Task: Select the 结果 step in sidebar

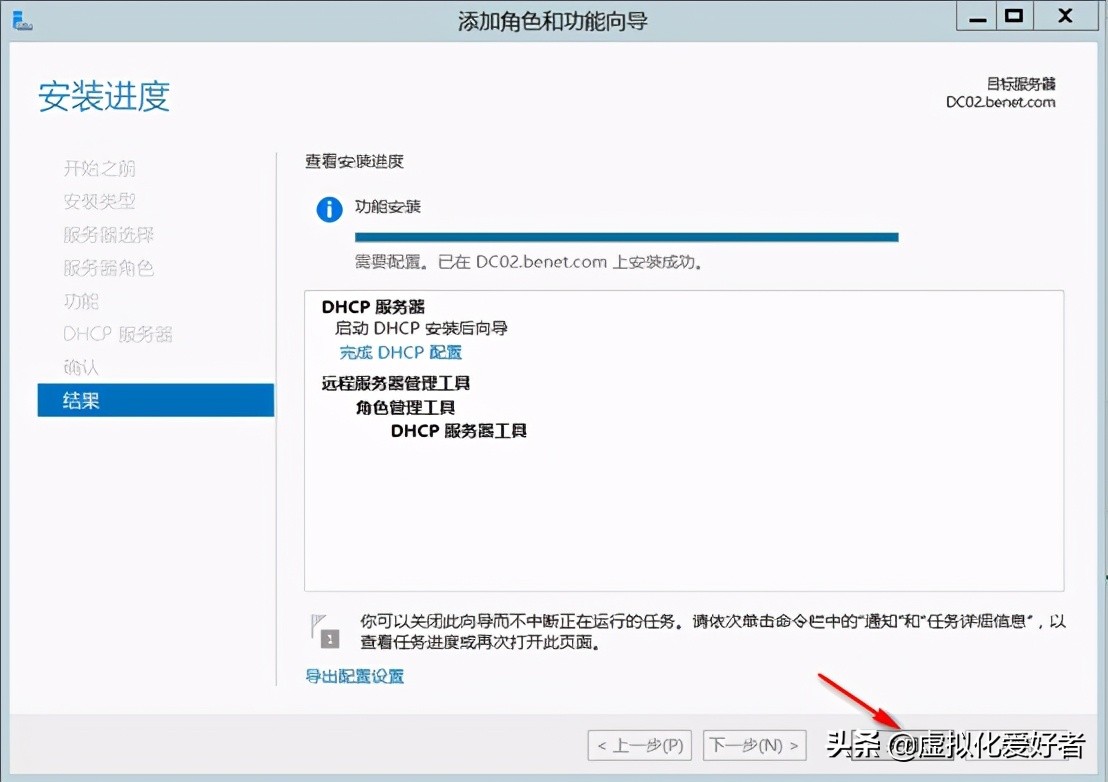Action: [155, 400]
